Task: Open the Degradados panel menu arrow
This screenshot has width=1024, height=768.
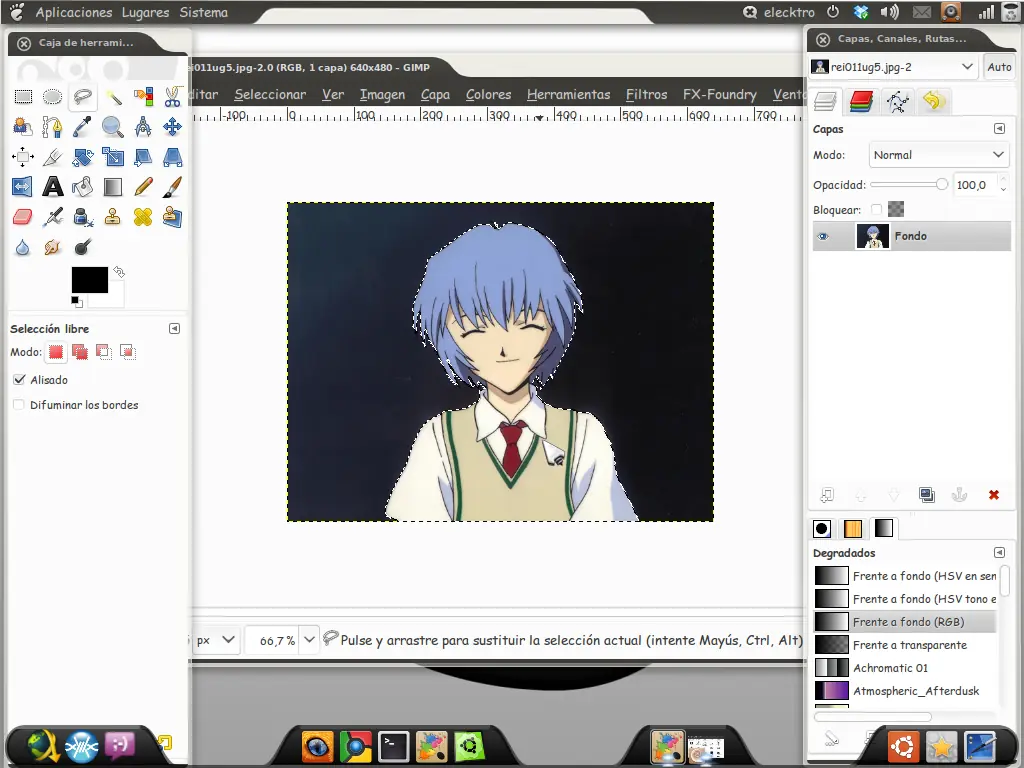Action: pos(999,552)
